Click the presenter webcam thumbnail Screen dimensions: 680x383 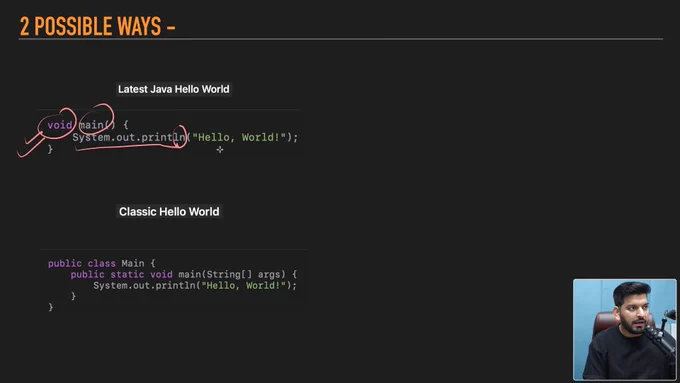(624, 330)
